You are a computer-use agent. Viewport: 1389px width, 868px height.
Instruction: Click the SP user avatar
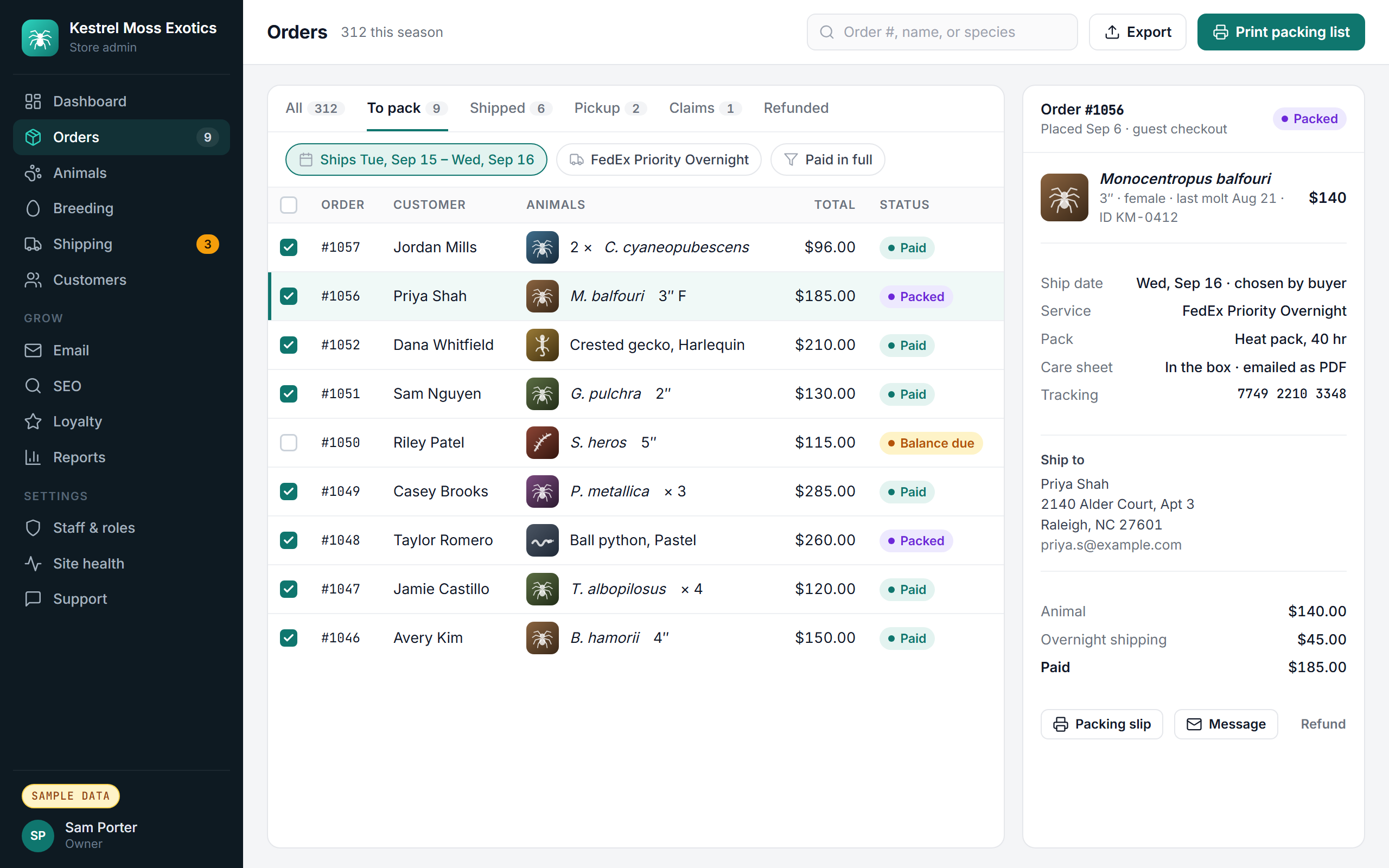[38, 835]
